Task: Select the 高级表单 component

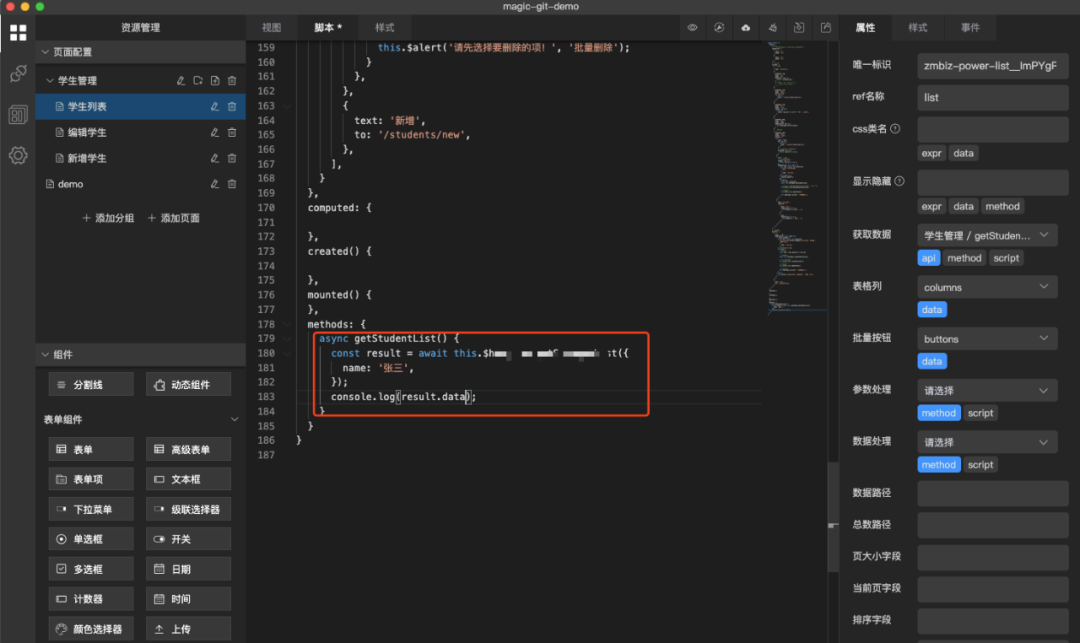Action: pyautogui.click(x=188, y=450)
